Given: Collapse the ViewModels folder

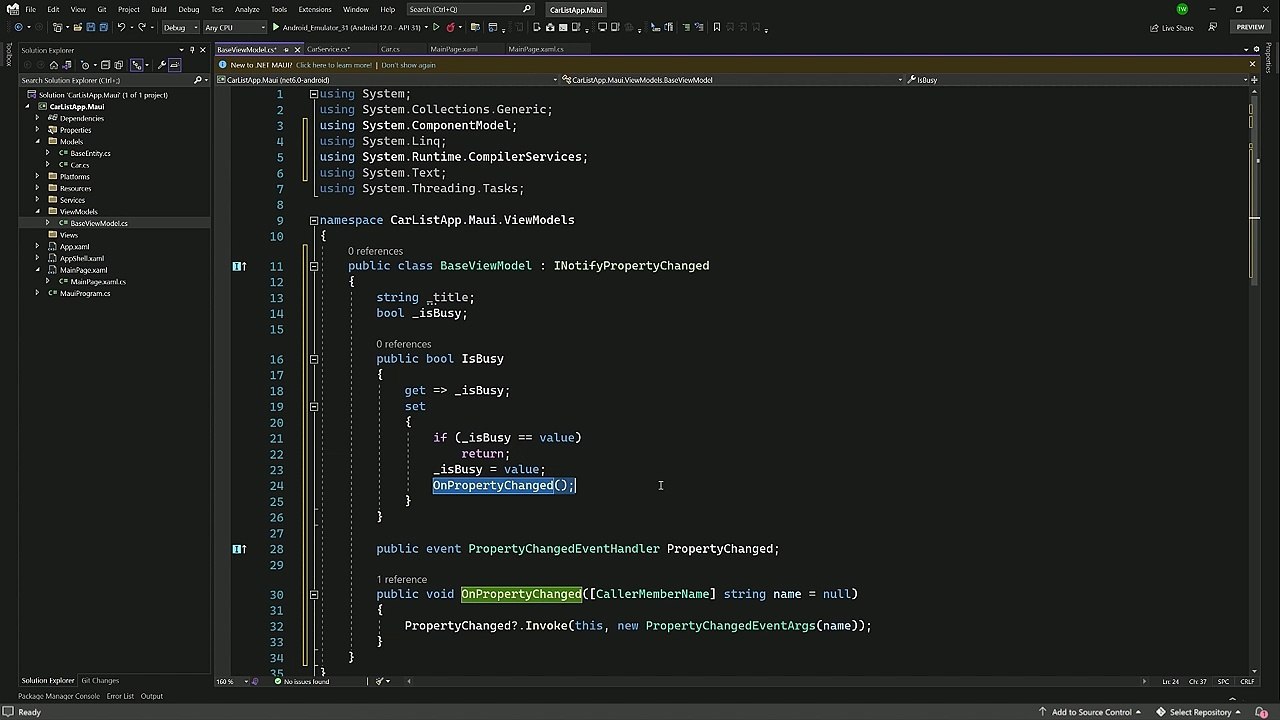Looking at the screenshot, I should tap(37, 211).
